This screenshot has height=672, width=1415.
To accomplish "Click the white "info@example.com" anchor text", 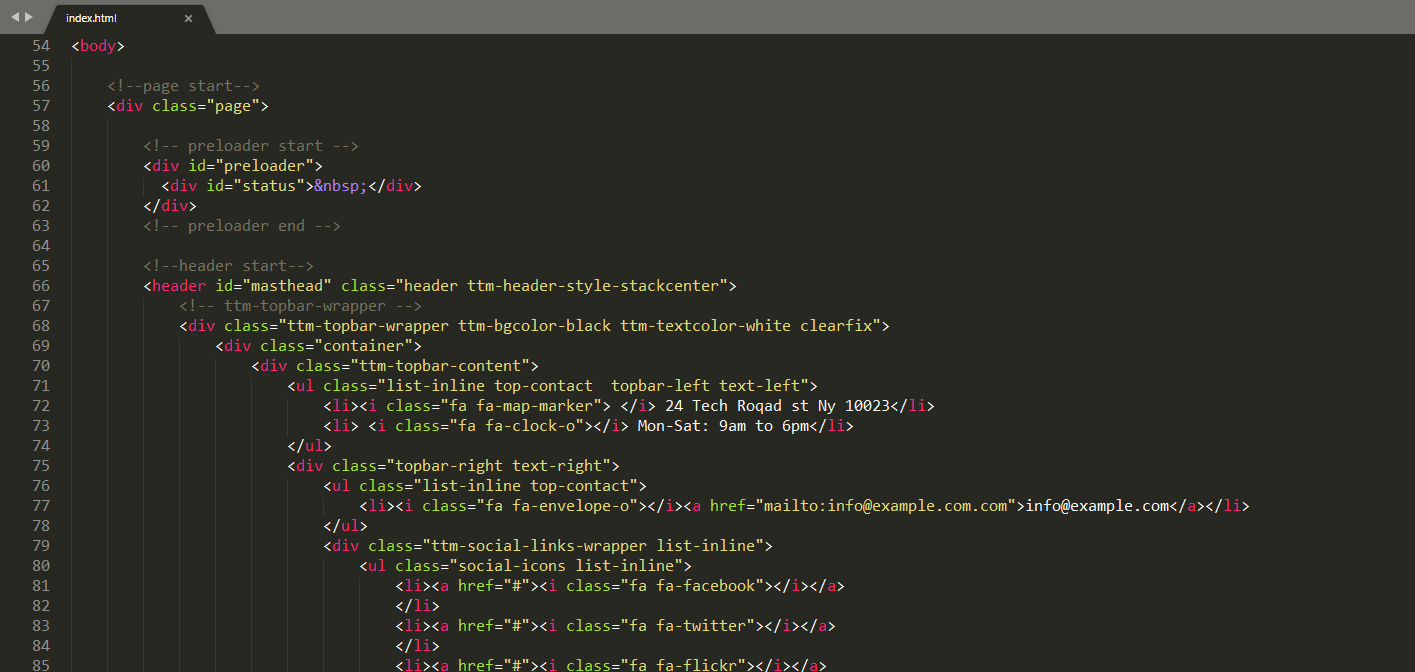I will (x=1098, y=506).
